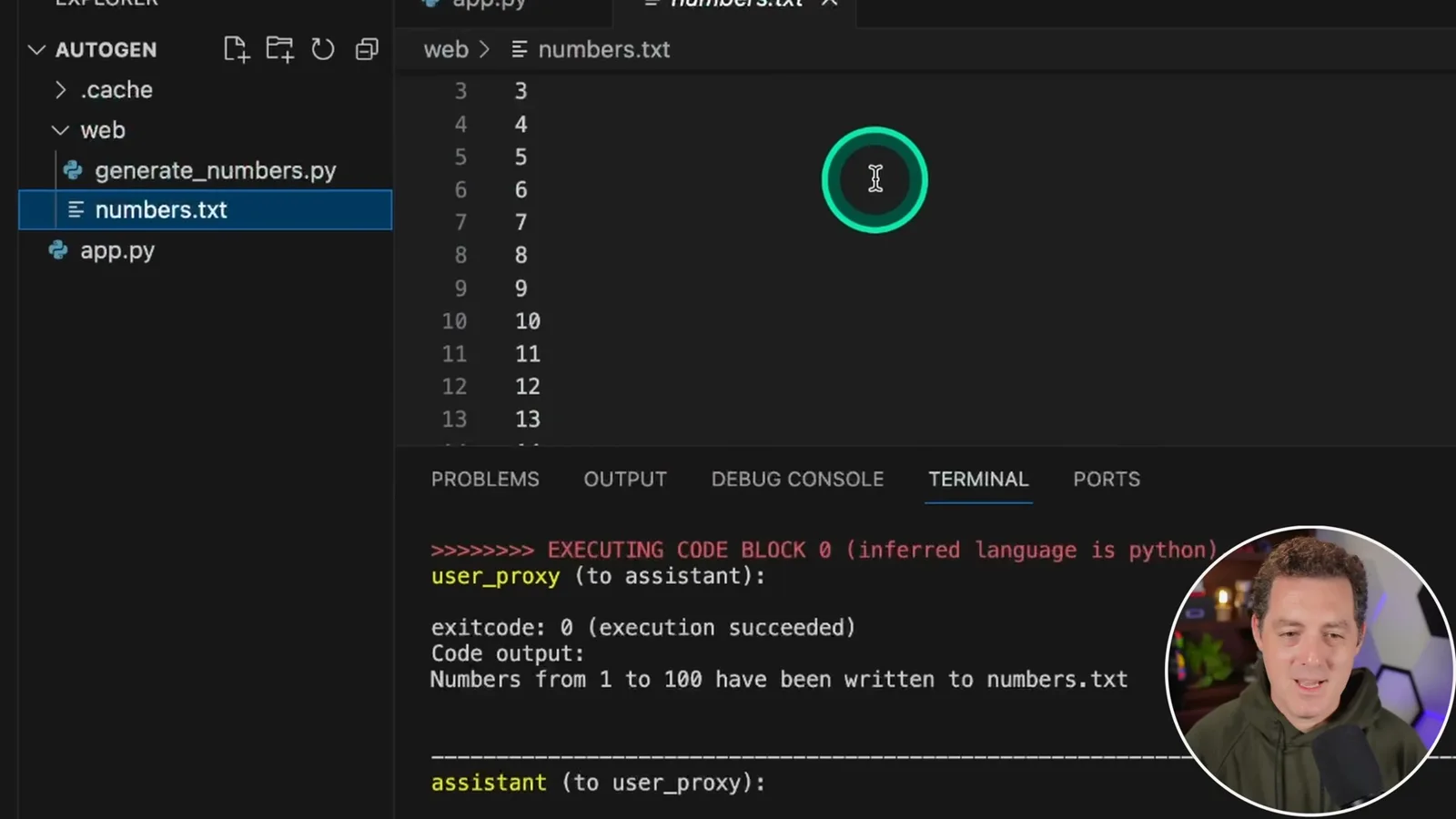Image resolution: width=1456 pixels, height=819 pixels.
Task: Open the DEBUG CONSOLE tab
Action: pos(797,479)
